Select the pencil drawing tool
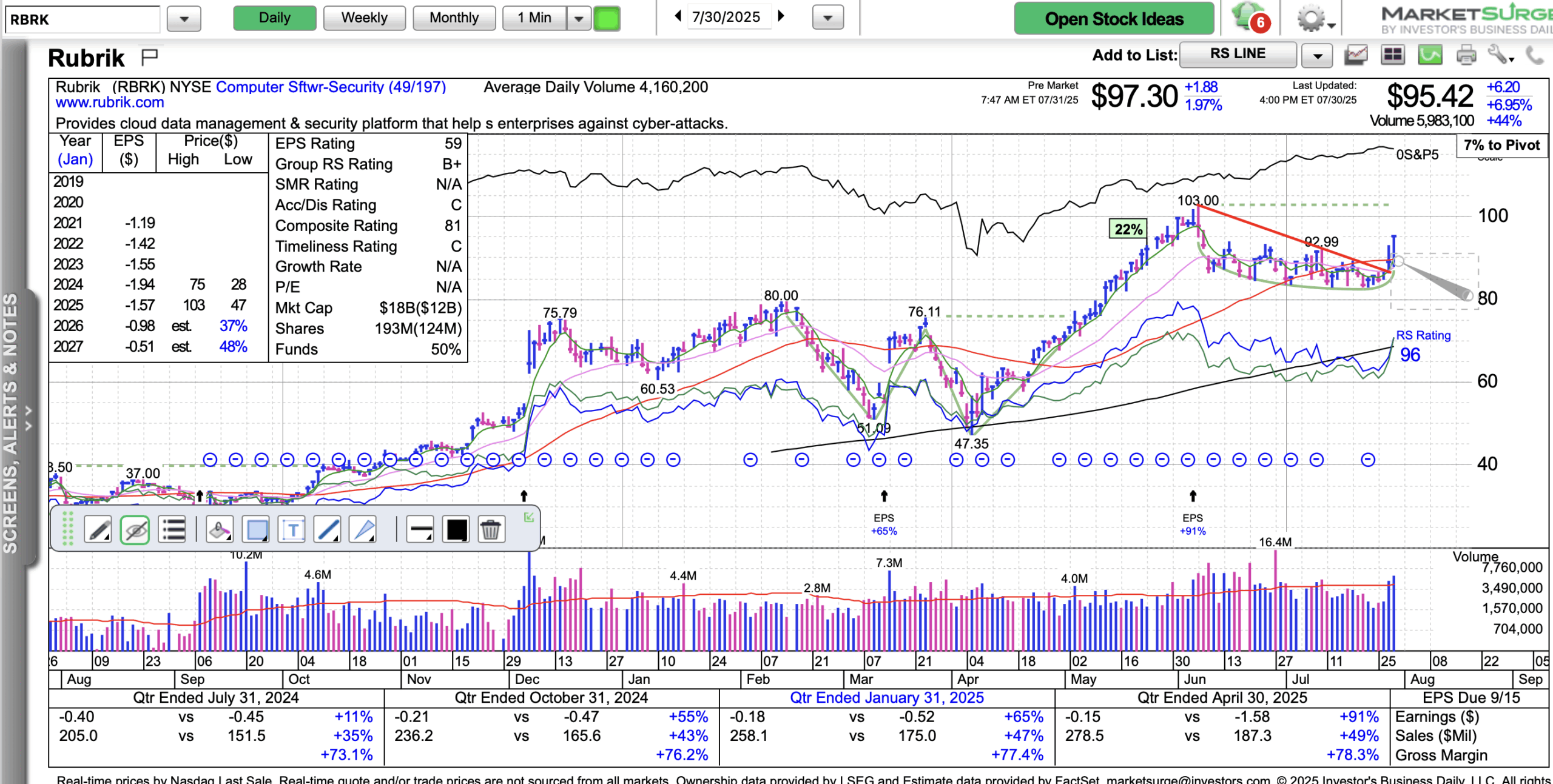Viewport: 1553px width, 784px height. [x=98, y=530]
